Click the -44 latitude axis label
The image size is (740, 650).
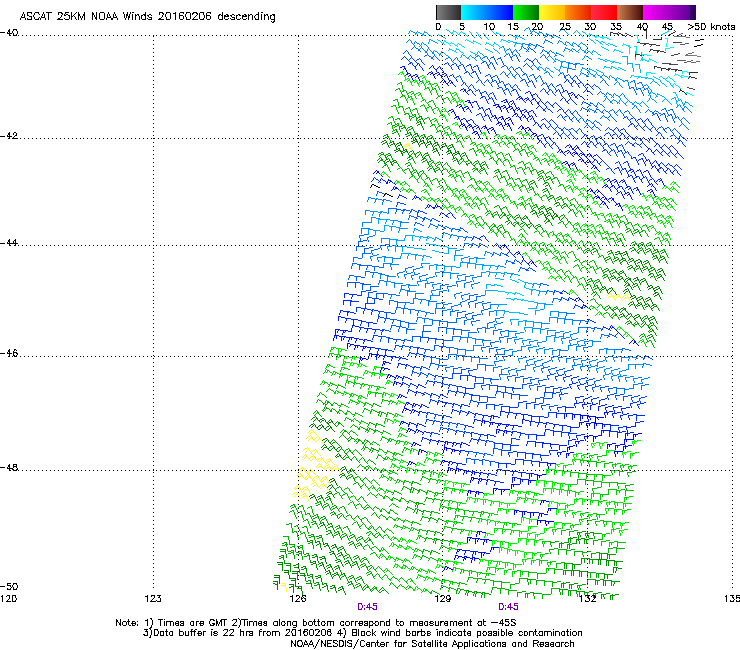pos(9,243)
